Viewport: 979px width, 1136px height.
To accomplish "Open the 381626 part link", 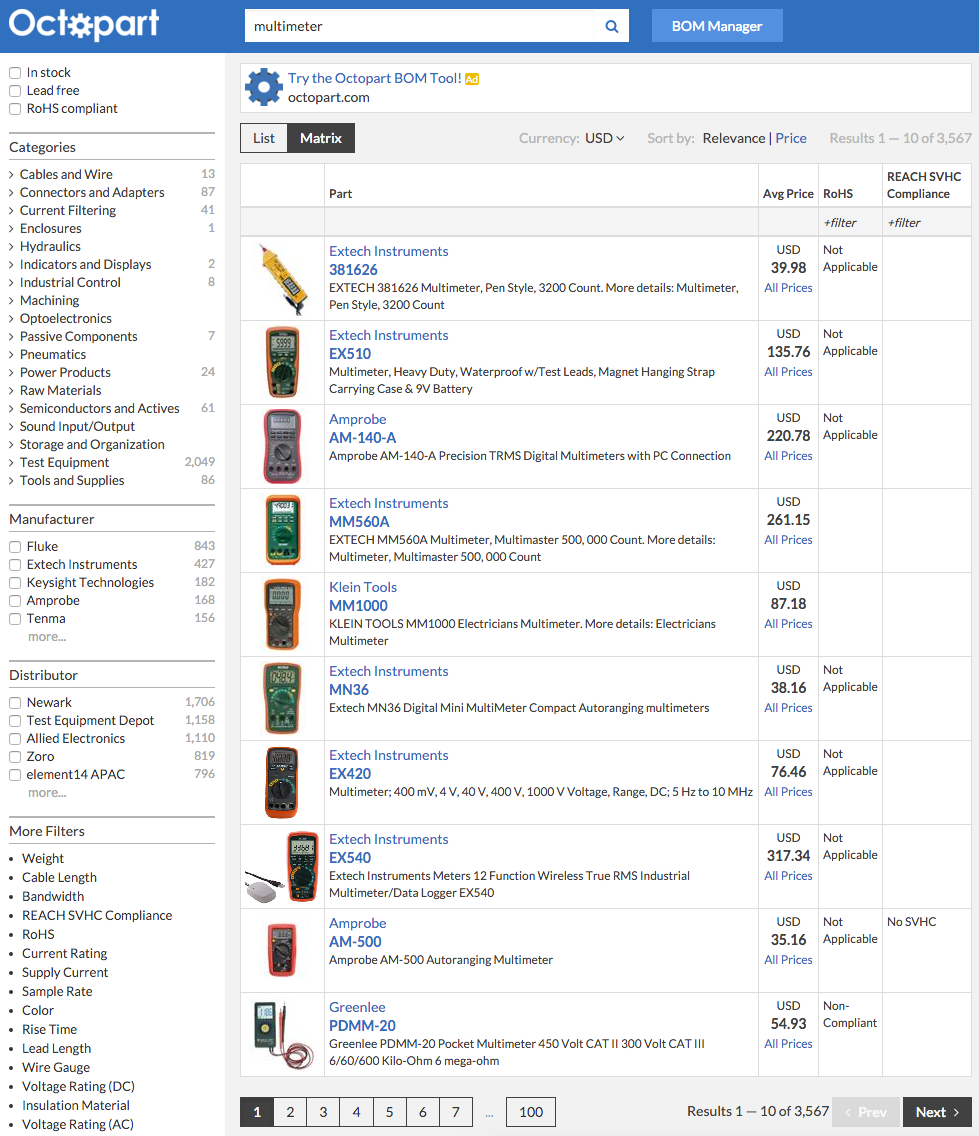I will coord(353,270).
